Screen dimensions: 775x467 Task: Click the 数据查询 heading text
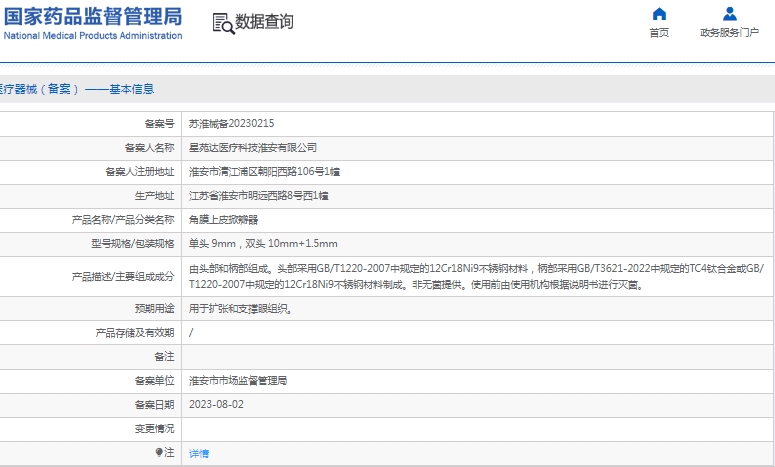[x=264, y=22]
